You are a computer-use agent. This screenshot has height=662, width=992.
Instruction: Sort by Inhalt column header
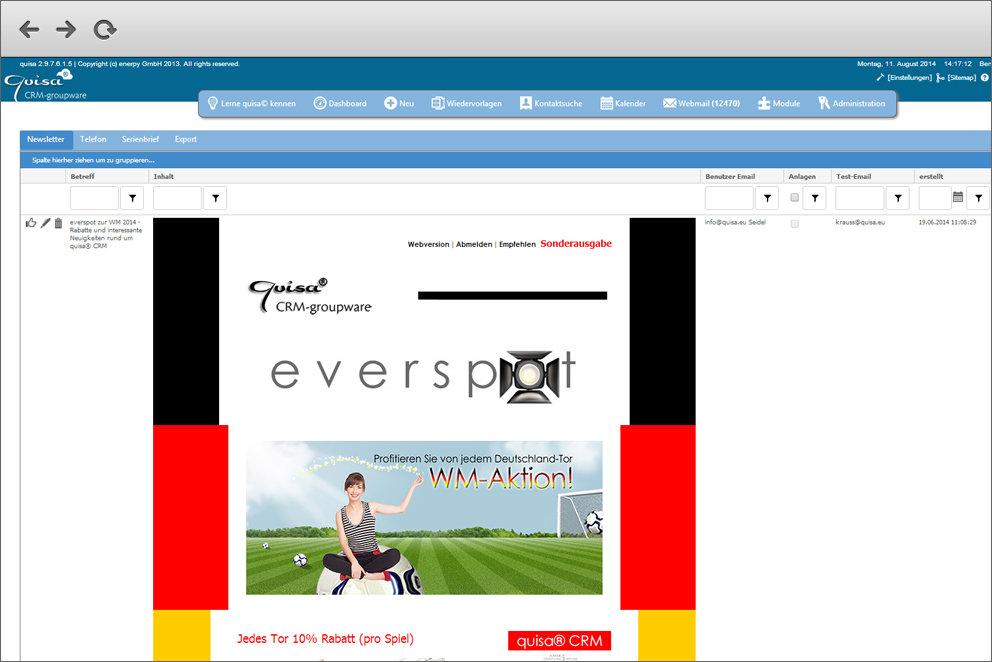(163, 177)
